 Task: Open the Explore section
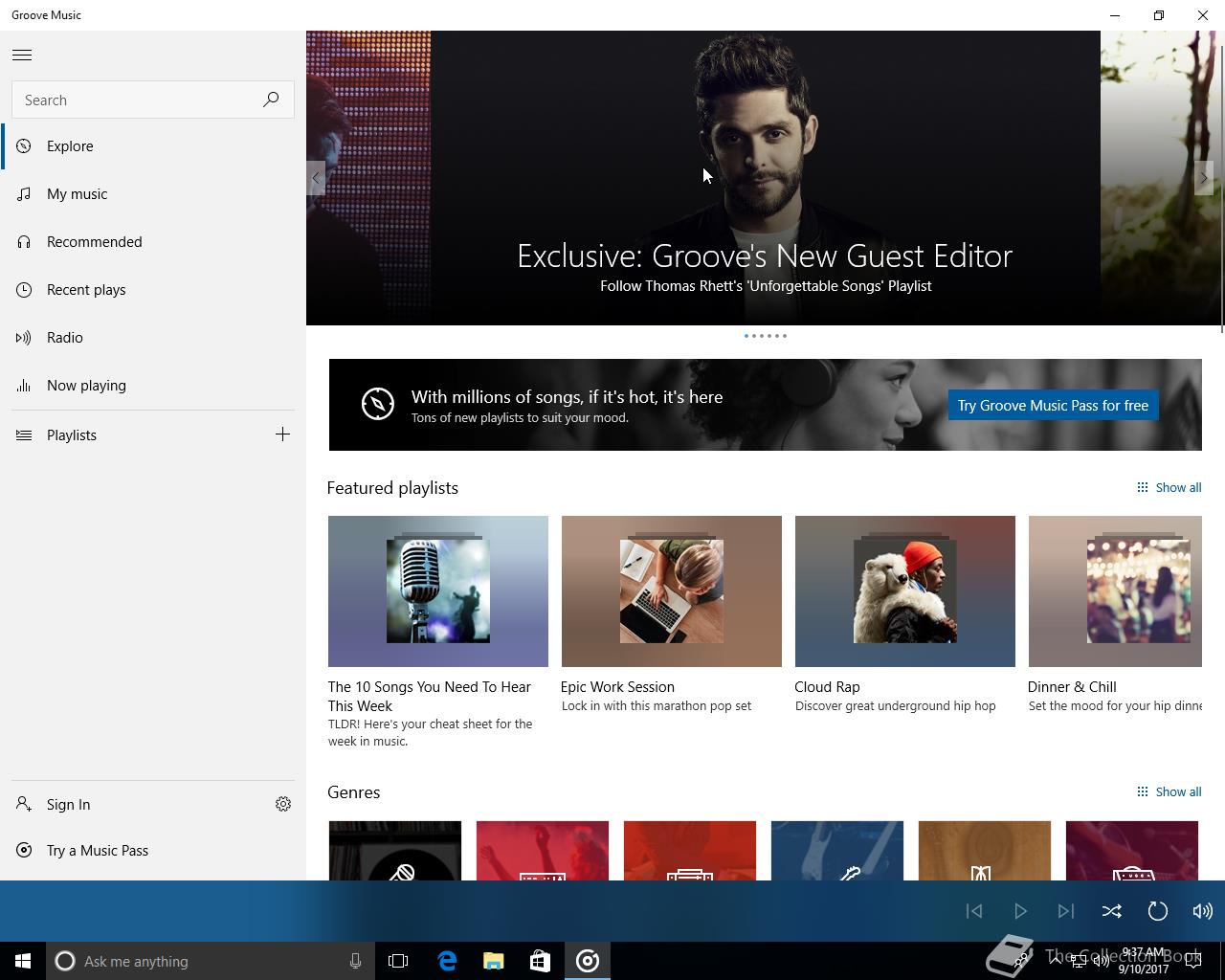click(x=153, y=146)
